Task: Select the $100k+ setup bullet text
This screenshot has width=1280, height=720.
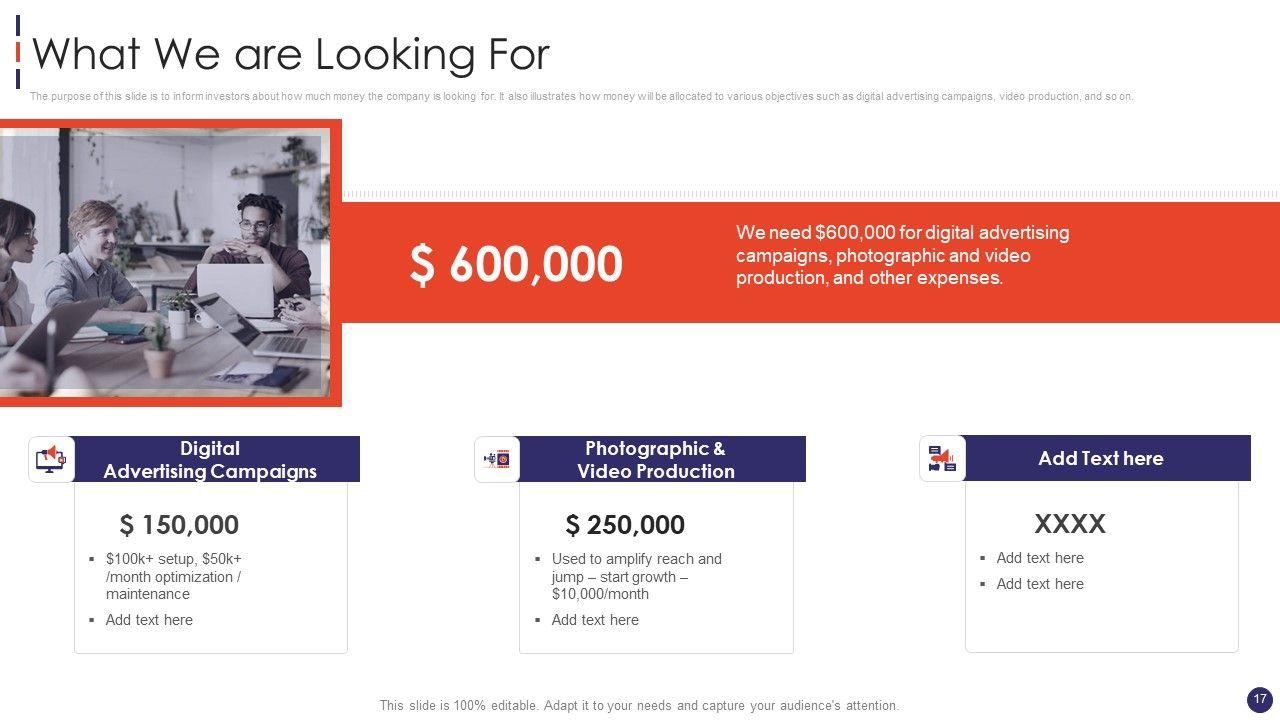Action: 174,576
